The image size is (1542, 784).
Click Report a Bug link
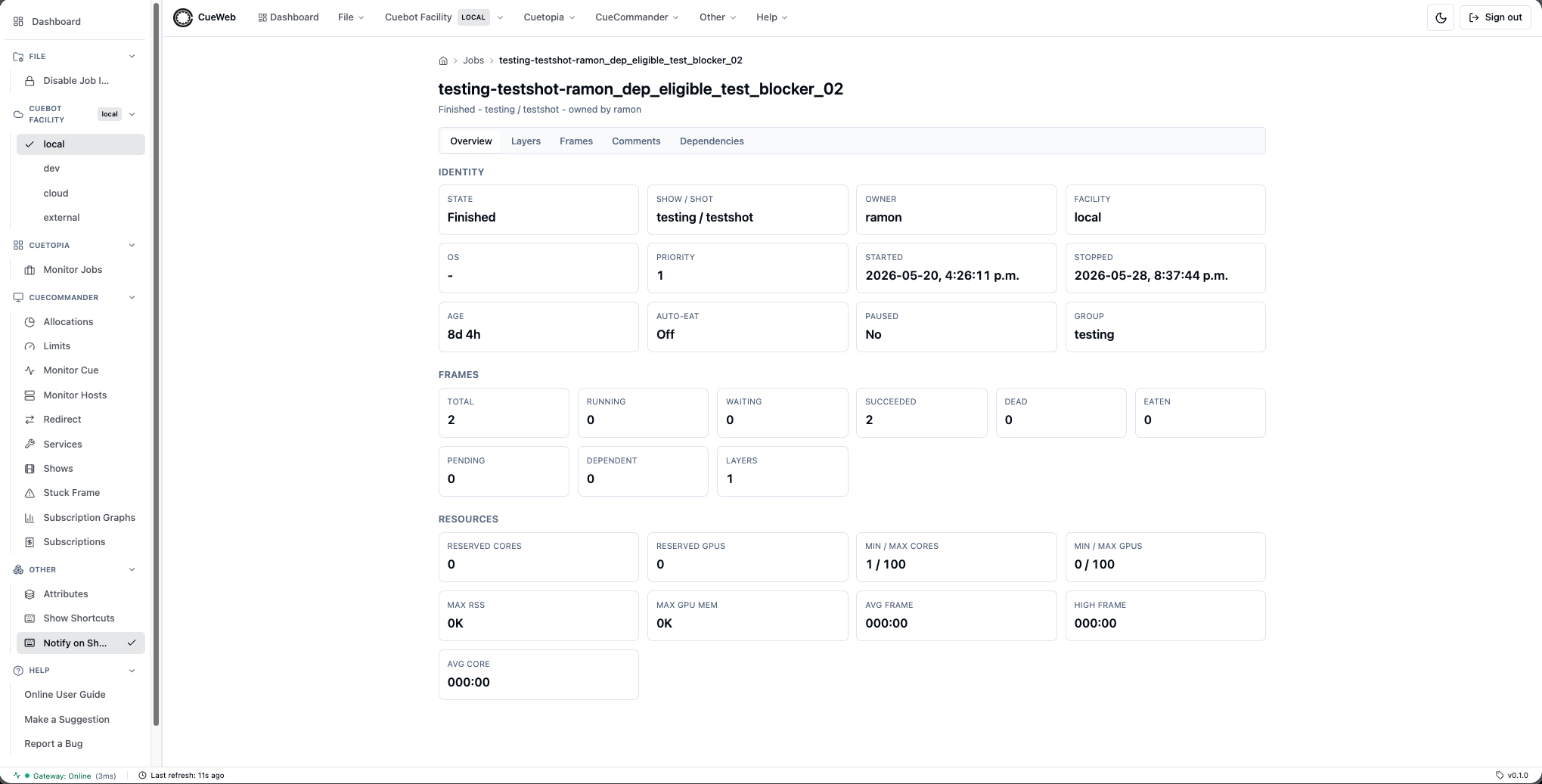pos(53,744)
